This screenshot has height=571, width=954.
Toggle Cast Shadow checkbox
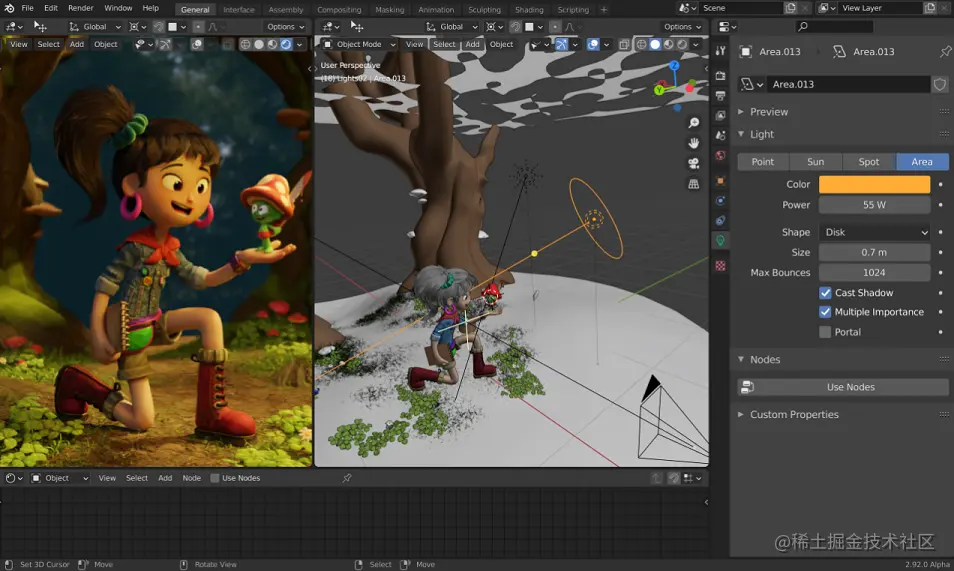pyautogui.click(x=825, y=293)
